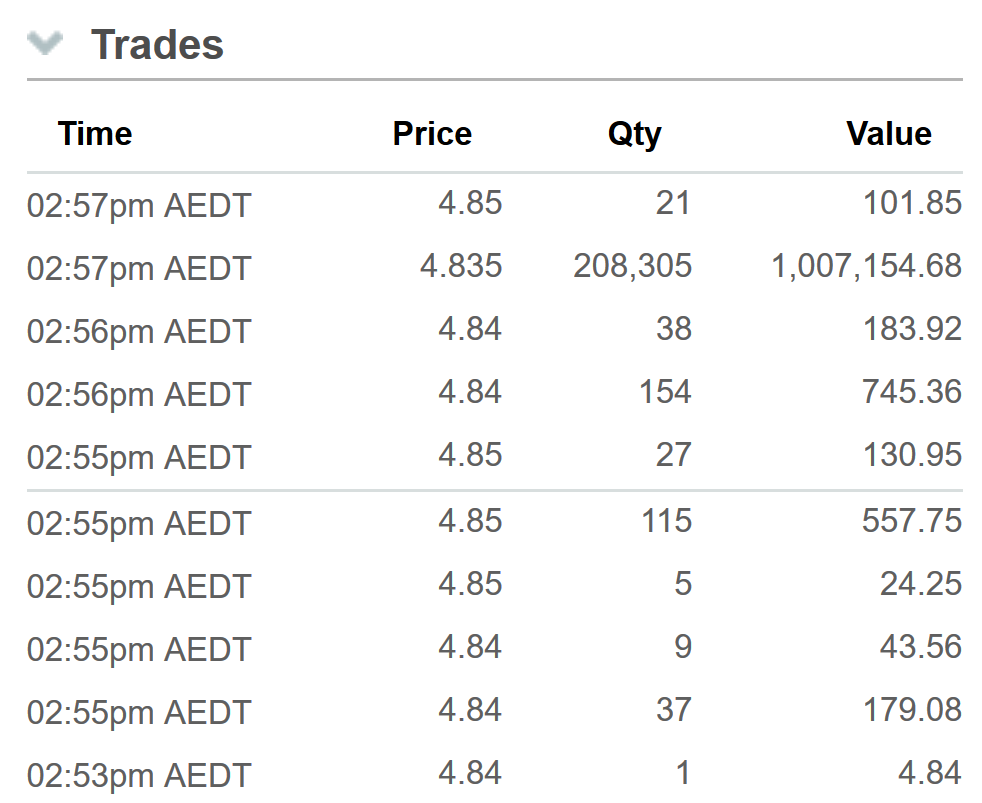982x803 pixels.
Task: Click the 24.25 value trade row
Action: click(495, 584)
